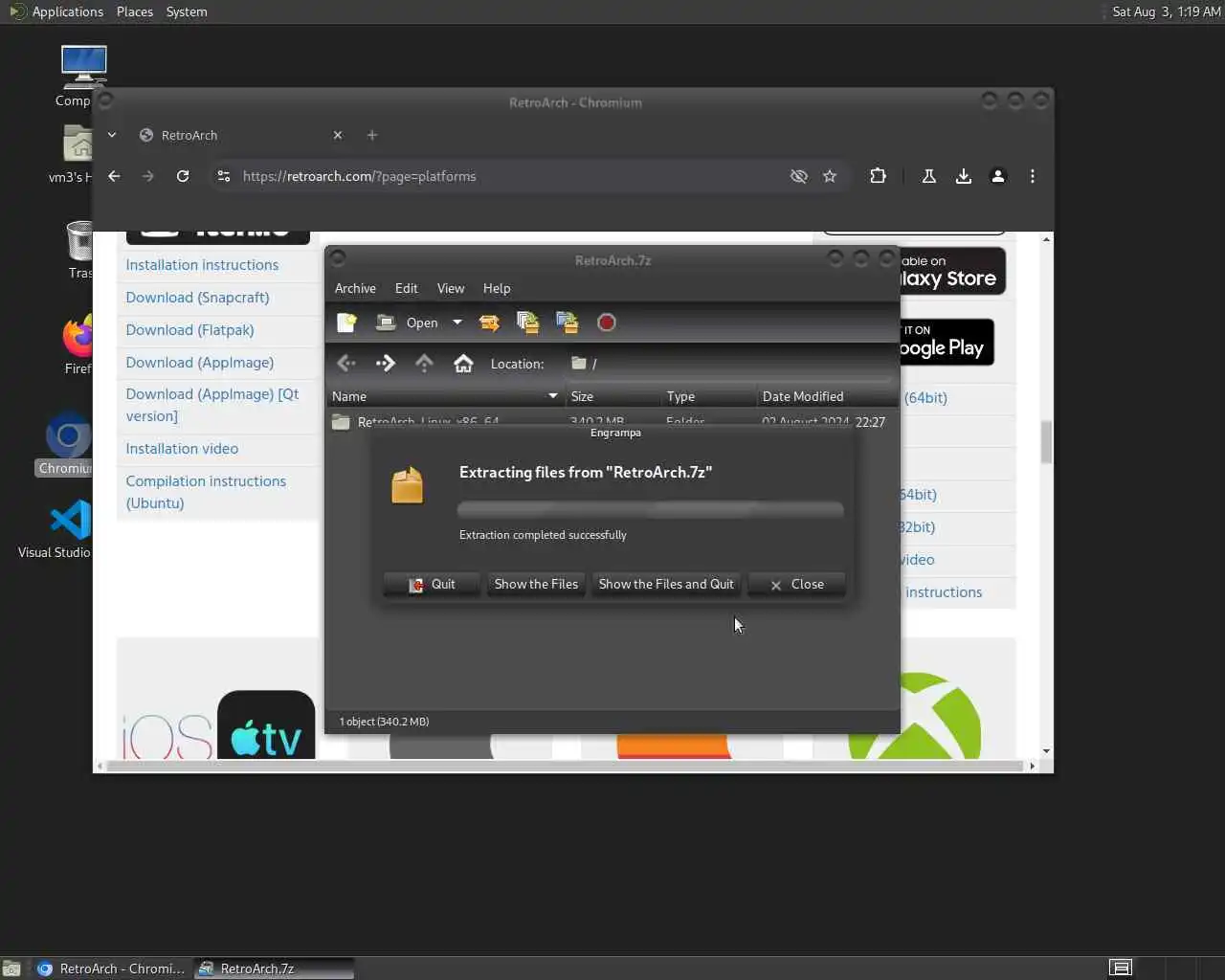Click Show the Files and Quit
Viewport: 1225px width, 980px height.
coord(666,584)
